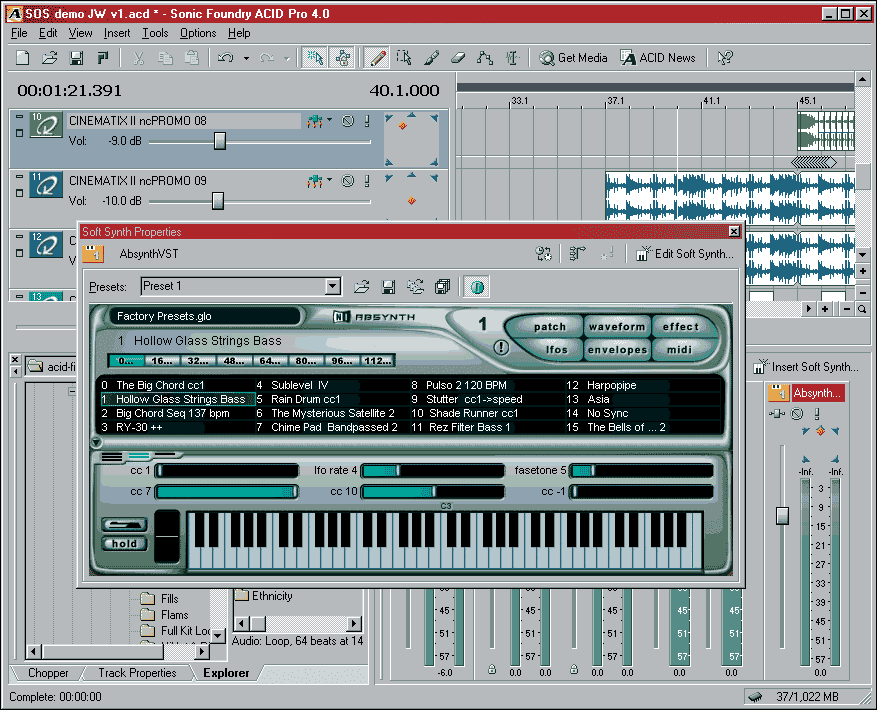This screenshot has width=877, height=710.
Task: Toggle the Absynth hold button
Action: (x=124, y=543)
